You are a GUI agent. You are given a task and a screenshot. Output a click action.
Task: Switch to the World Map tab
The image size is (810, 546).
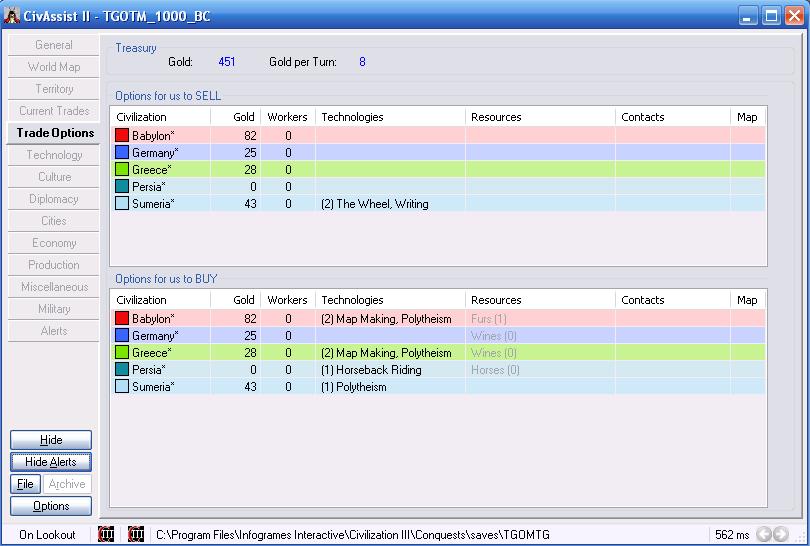[54, 67]
